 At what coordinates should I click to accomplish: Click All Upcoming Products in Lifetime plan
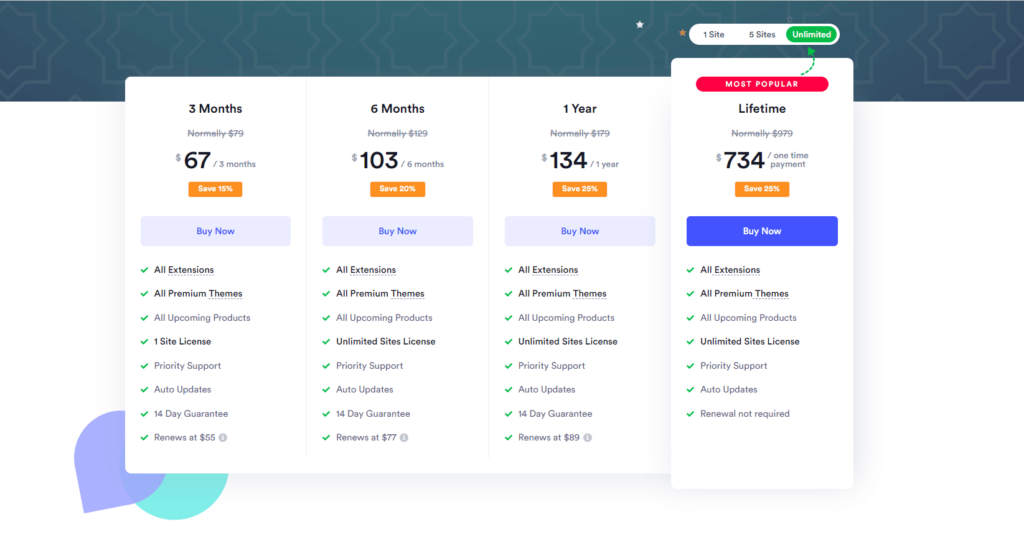748,317
